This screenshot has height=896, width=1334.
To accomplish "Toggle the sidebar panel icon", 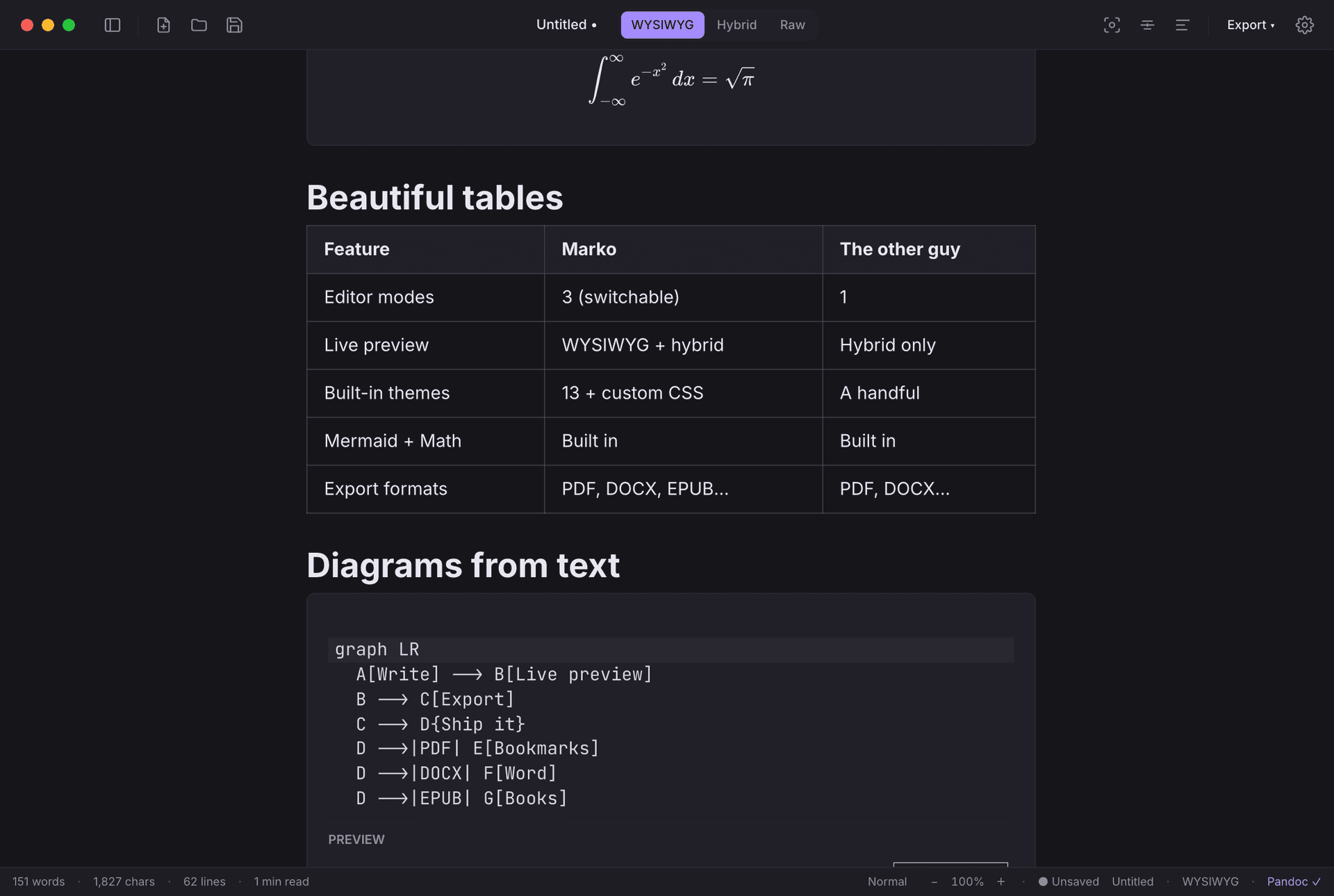I will tap(113, 25).
